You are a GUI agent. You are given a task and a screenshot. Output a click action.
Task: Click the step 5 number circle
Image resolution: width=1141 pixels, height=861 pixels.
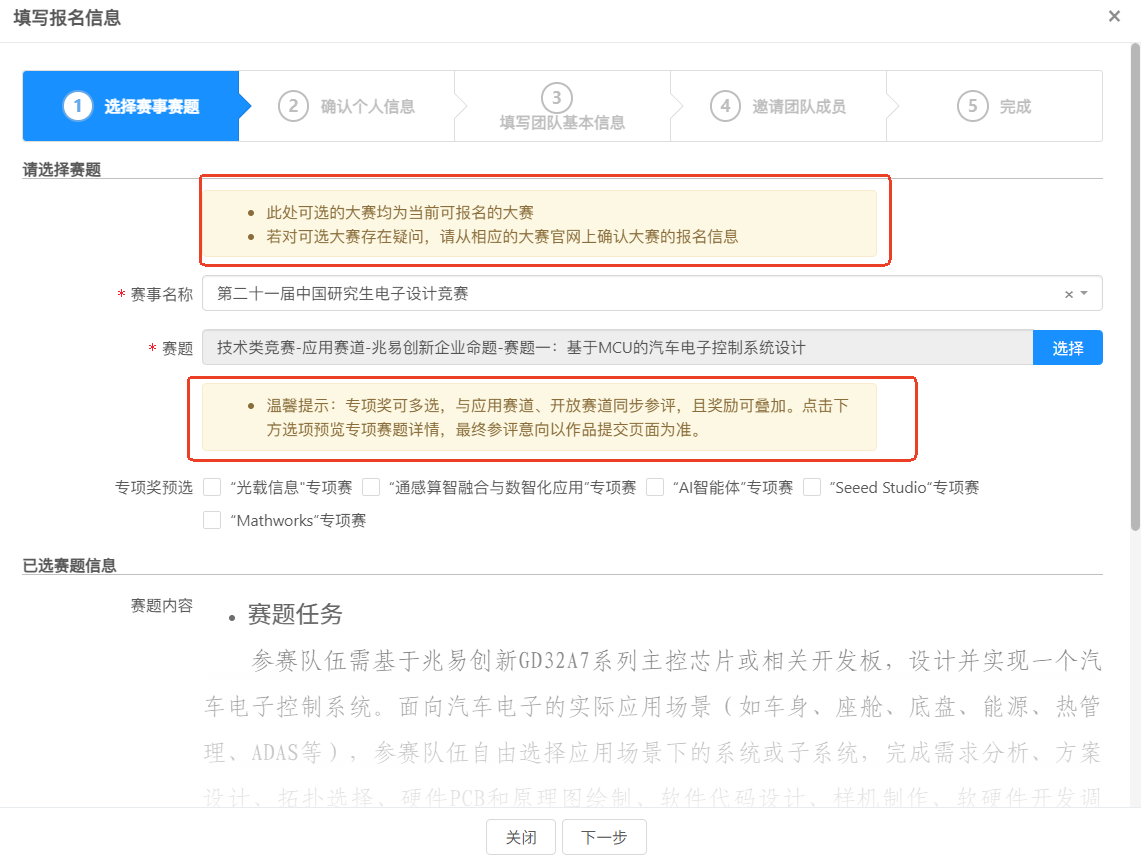972,106
